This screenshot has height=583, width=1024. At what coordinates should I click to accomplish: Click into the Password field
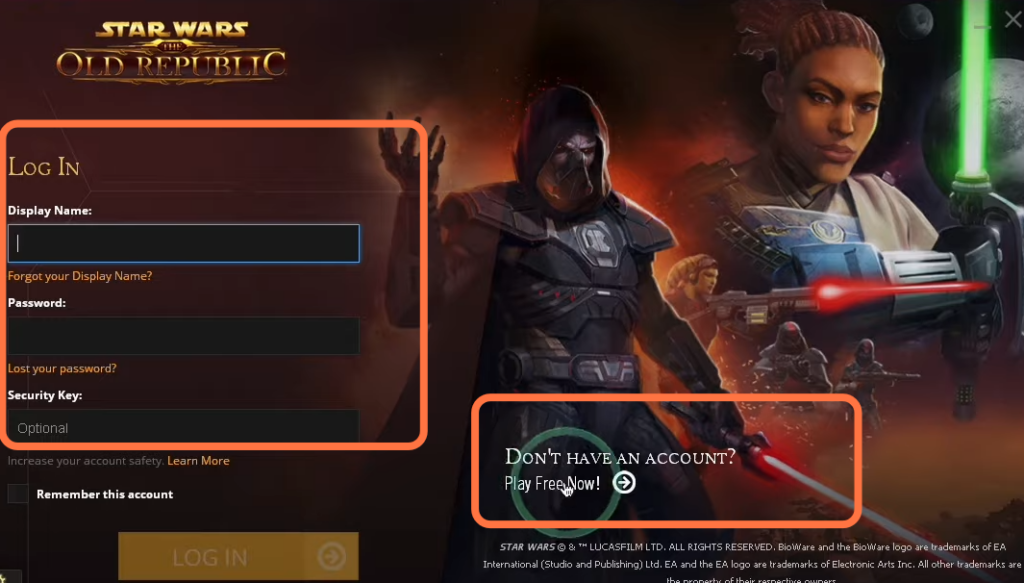pos(184,336)
